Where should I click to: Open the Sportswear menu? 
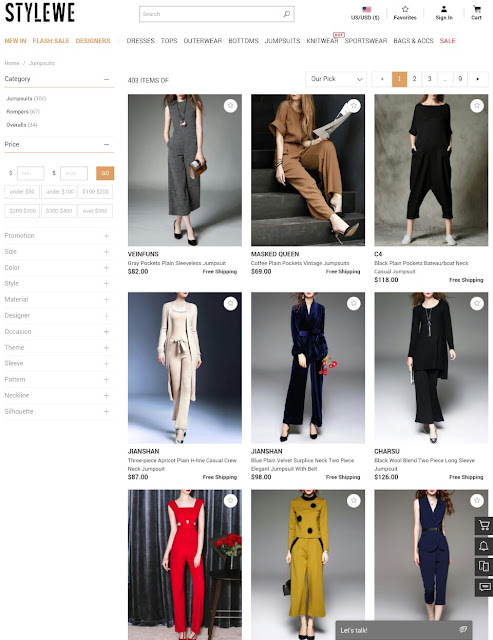(x=366, y=41)
